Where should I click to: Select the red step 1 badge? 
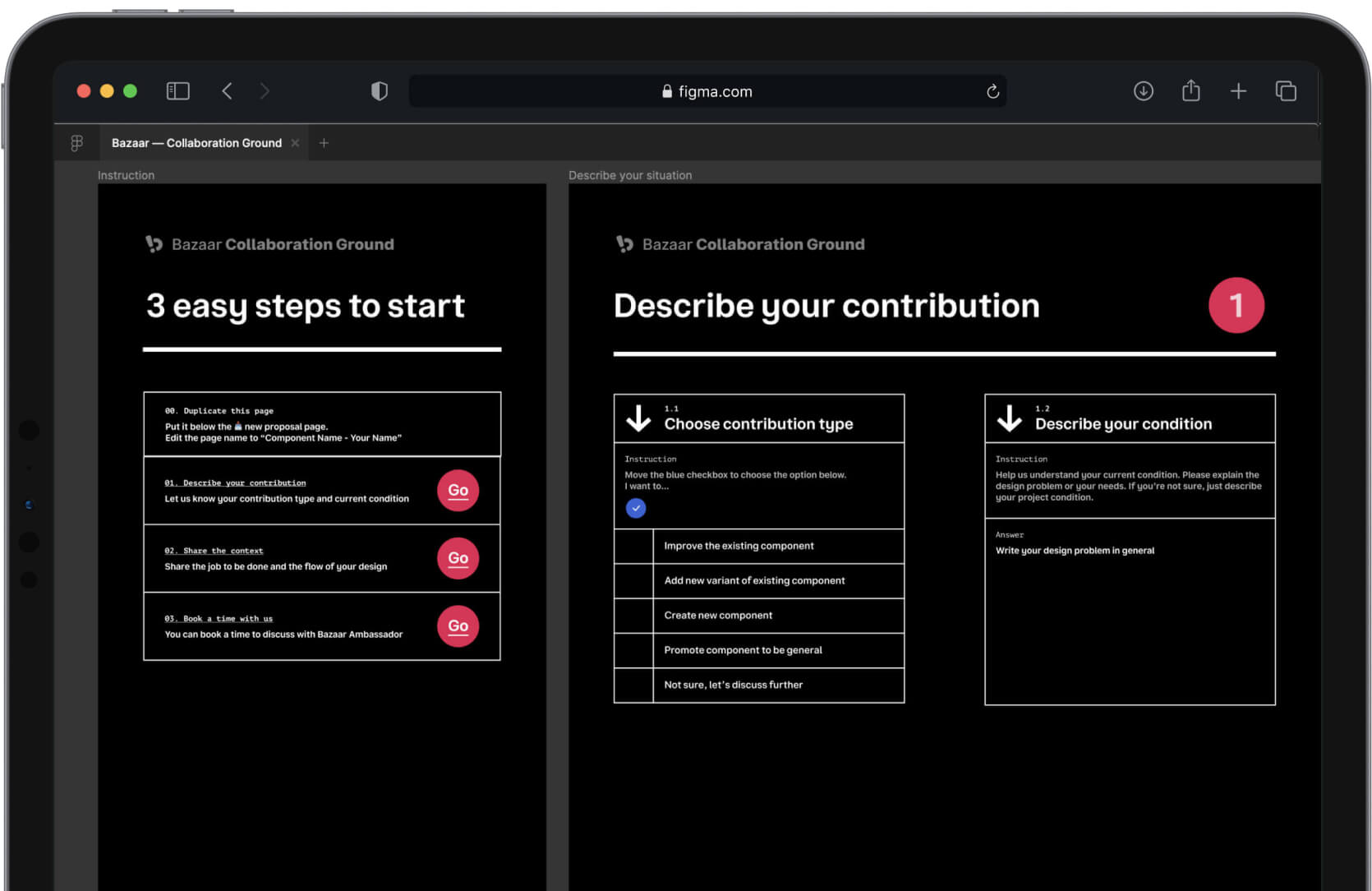tap(1236, 306)
